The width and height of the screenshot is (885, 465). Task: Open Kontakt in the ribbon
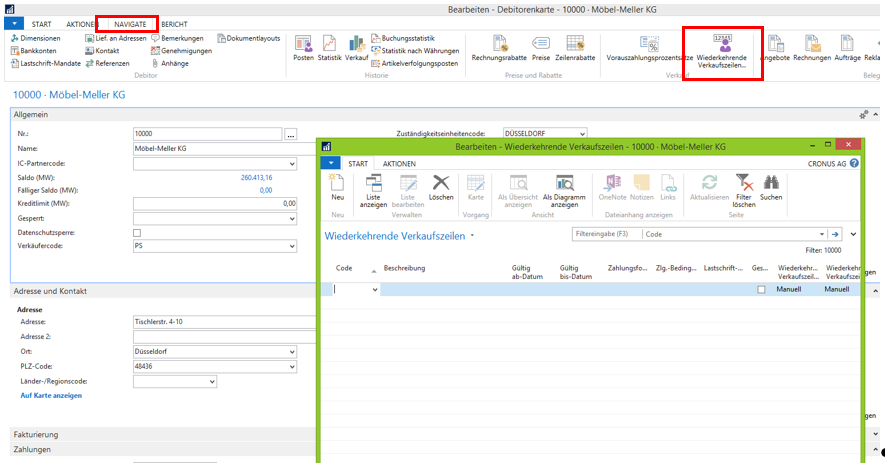tap(102, 51)
